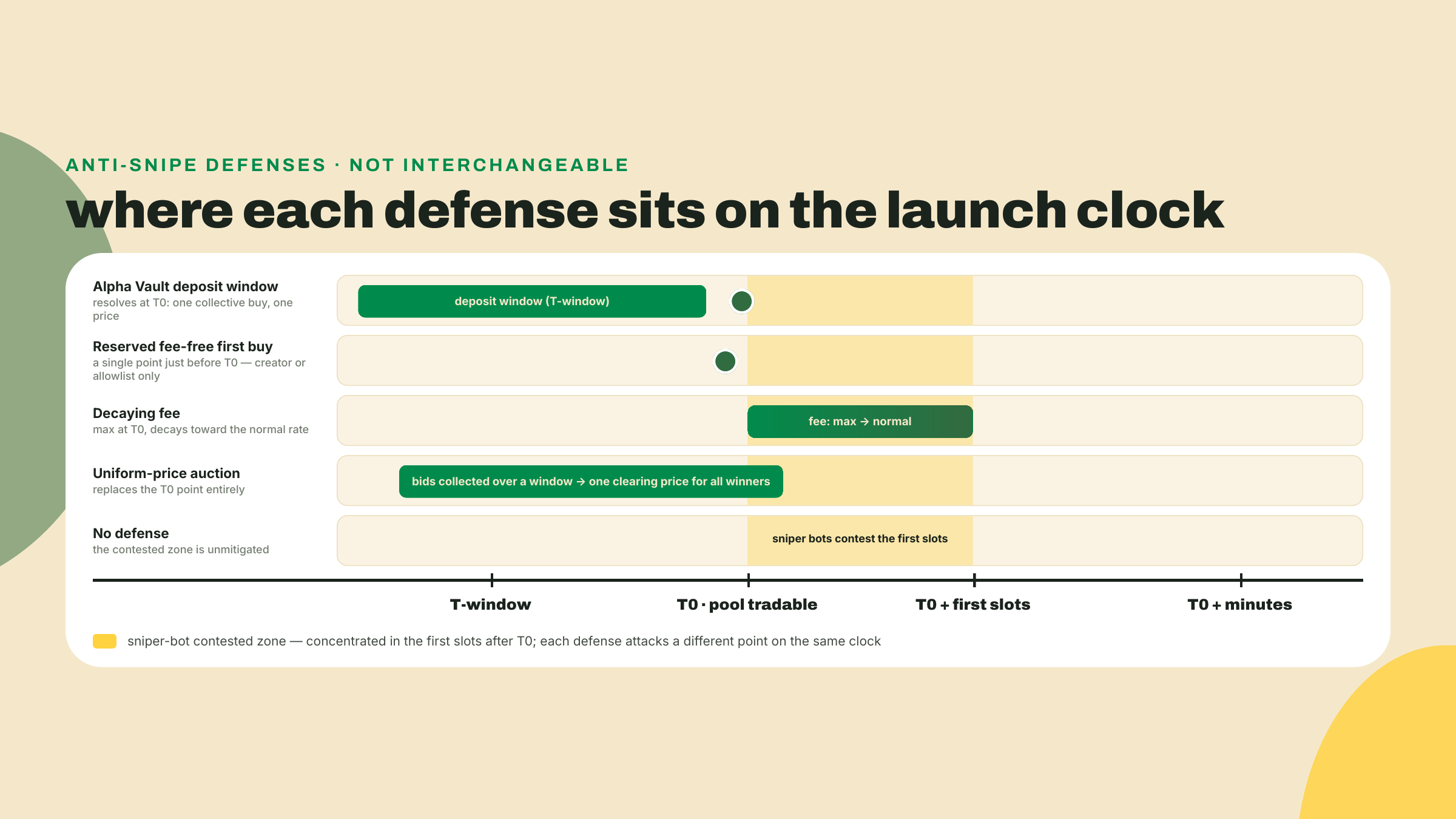This screenshot has width=1456, height=819.
Task: Click the 'T0 · pool tradable' axis label
Action: [x=747, y=604]
